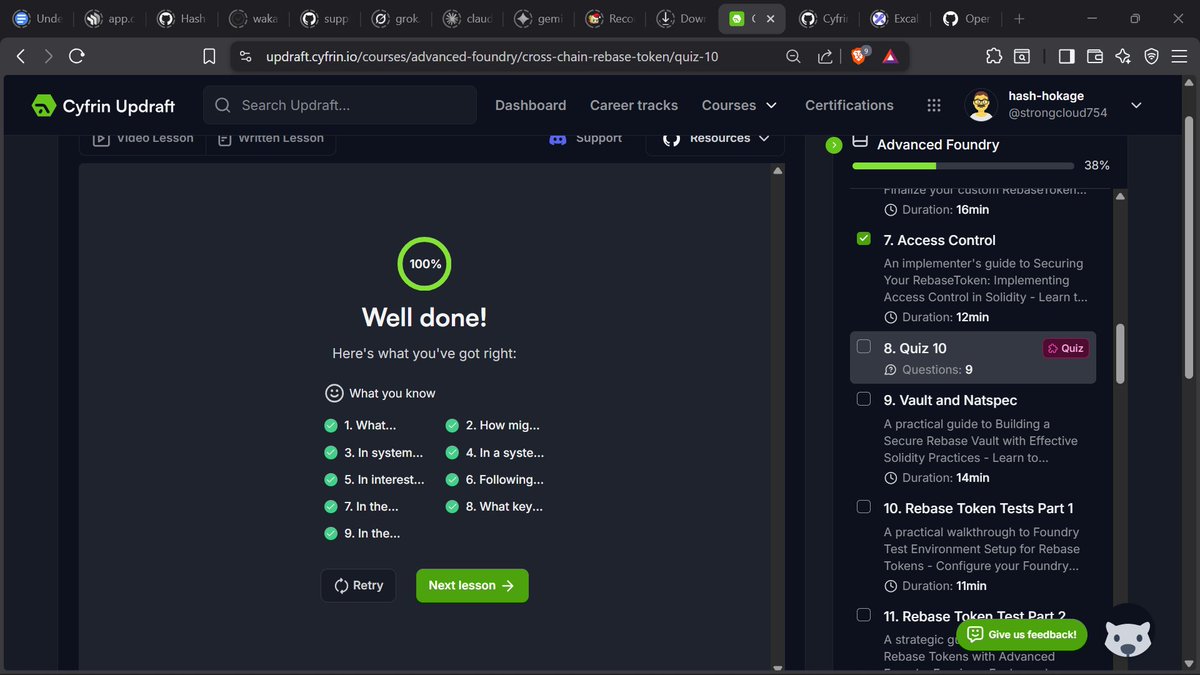Open the browser extensions puzzle icon

pyautogui.click(x=993, y=57)
